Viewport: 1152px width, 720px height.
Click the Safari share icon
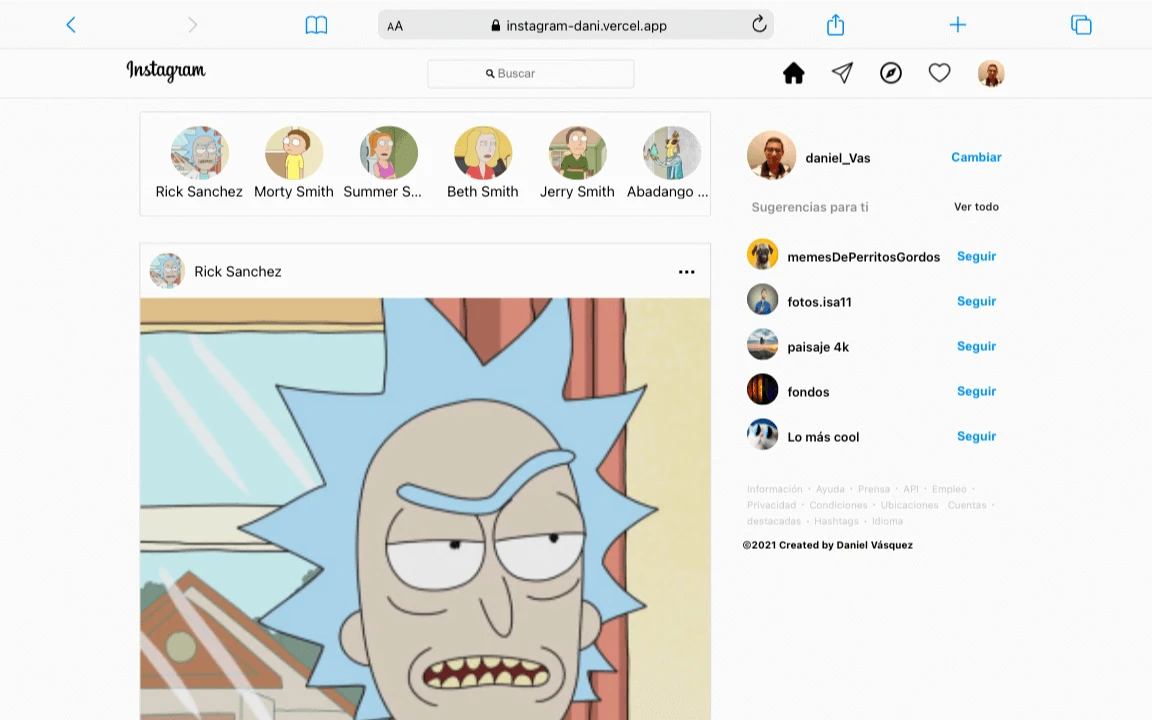(x=835, y=24)
